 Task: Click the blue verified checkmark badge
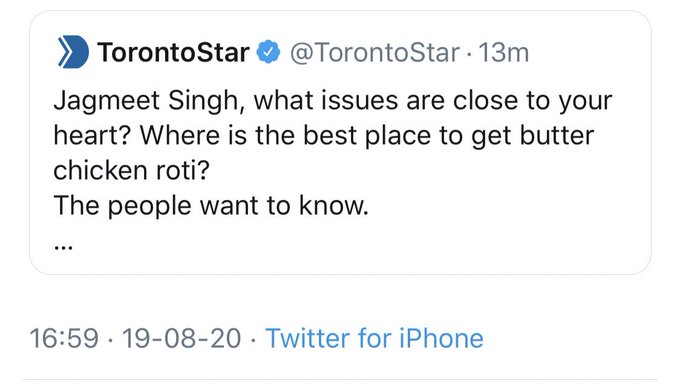coord(269,52)
